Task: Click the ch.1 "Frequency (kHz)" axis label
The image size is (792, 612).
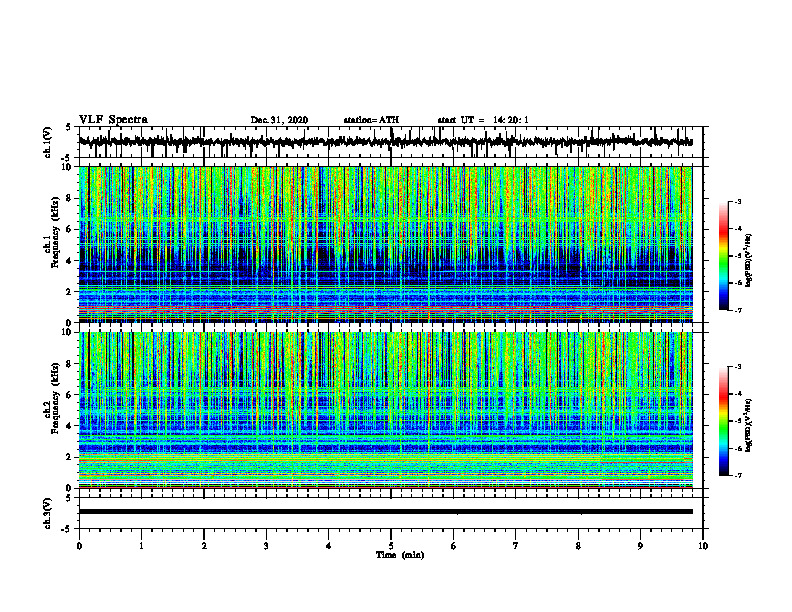Action: pos(55,232)
